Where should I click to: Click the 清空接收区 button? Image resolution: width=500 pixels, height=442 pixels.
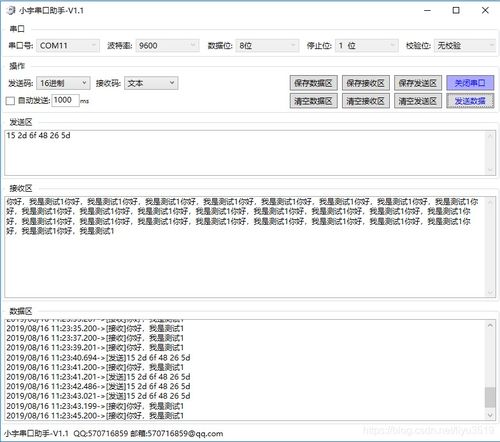[x=366, y=101]
